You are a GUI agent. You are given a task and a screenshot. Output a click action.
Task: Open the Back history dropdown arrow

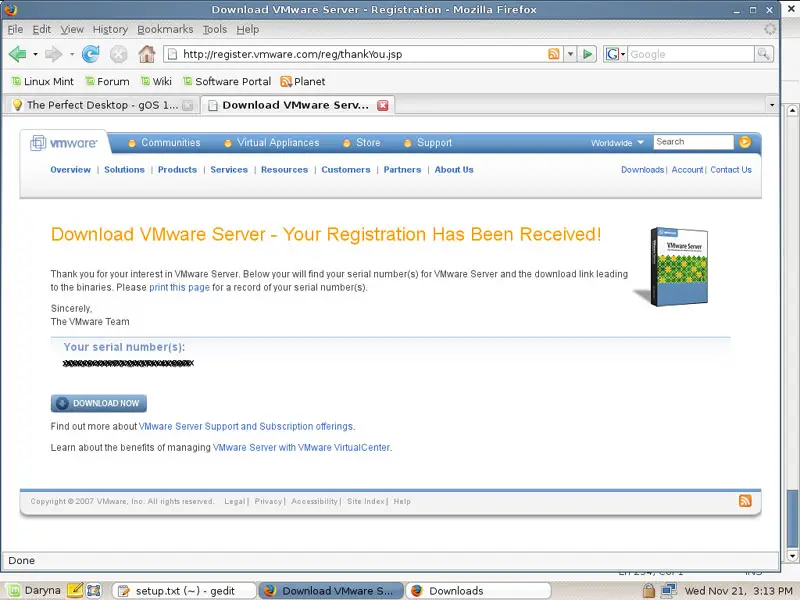point(35,54)
